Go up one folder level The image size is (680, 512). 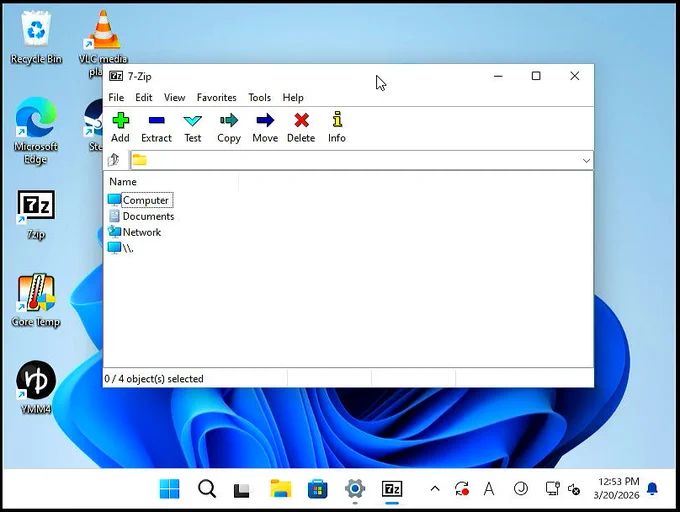(x=114, y=160)
